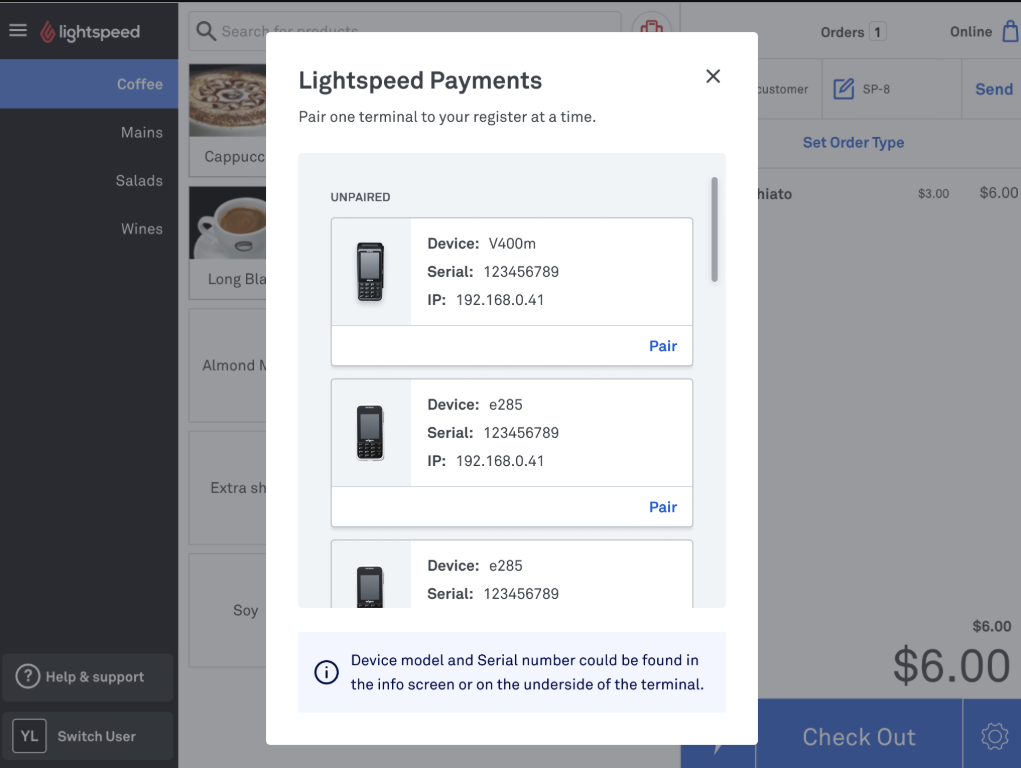Open the online ordering bag icon
This screenshot has width=1021, height=768.
coord(1011,31)
